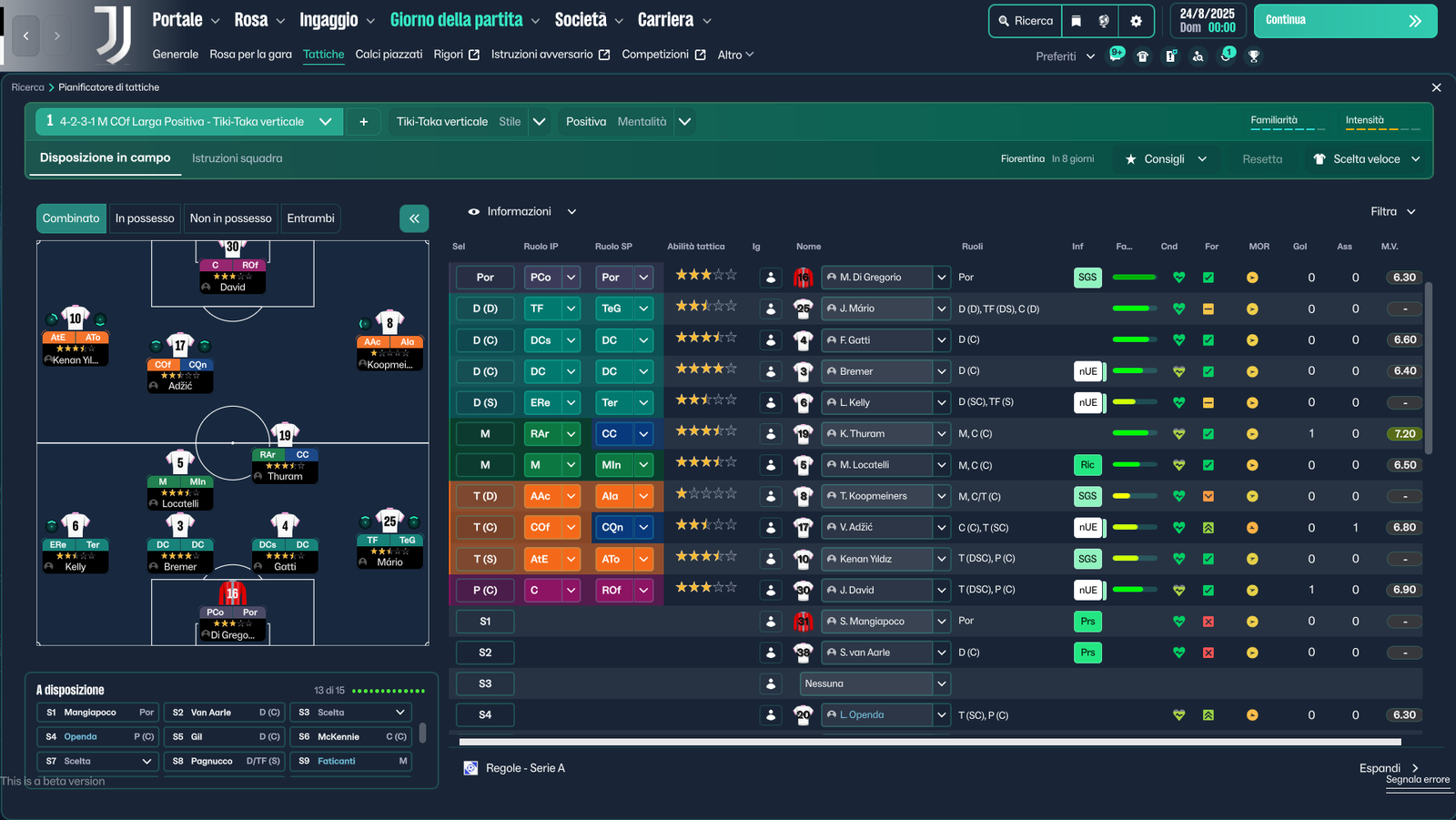Click M. Di Gregorio's green form checkbox
This screenshot has width=1456, height=820.
(1208, 278)
